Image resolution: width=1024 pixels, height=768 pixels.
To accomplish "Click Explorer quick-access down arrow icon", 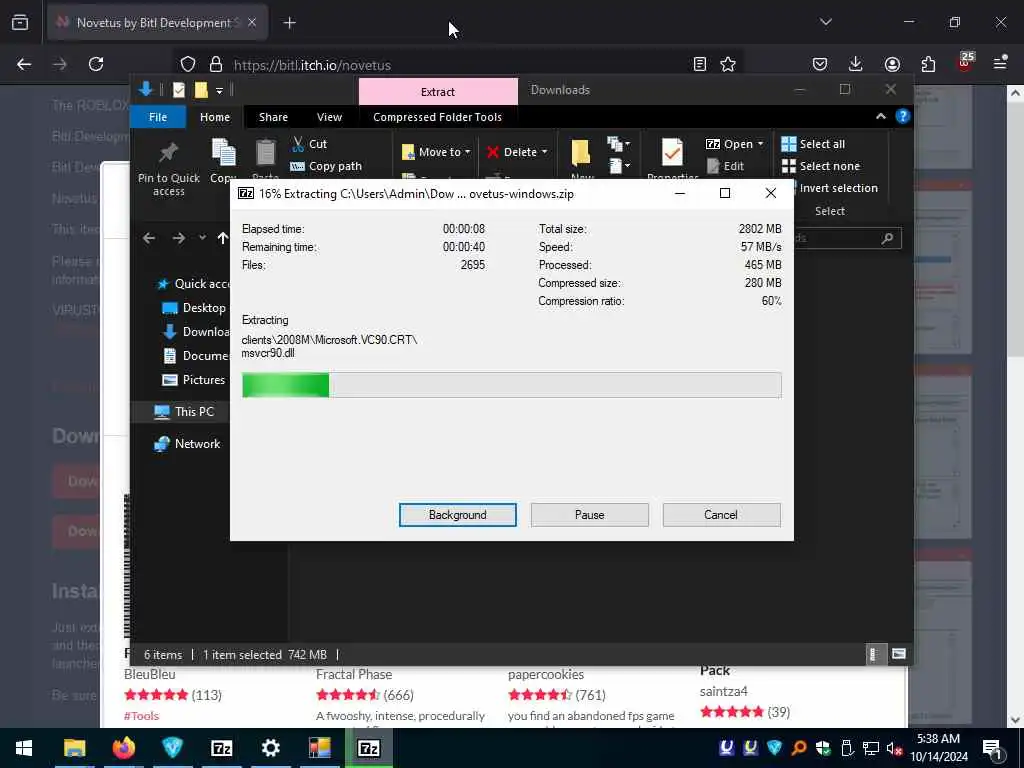I will click(146, 89).
